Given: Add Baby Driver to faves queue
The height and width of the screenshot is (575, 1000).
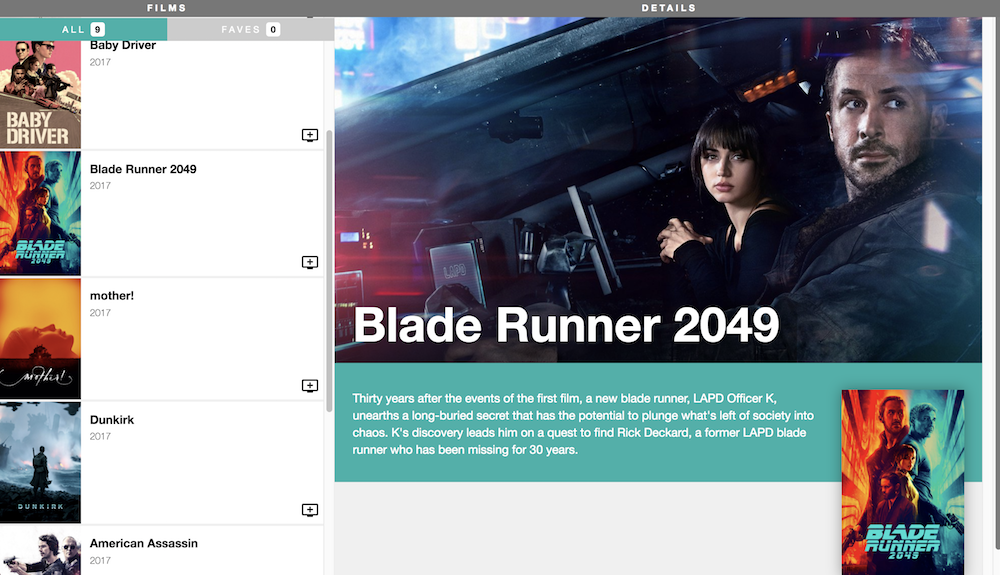Looking at the screenshot, I should [x=310, y=135].
